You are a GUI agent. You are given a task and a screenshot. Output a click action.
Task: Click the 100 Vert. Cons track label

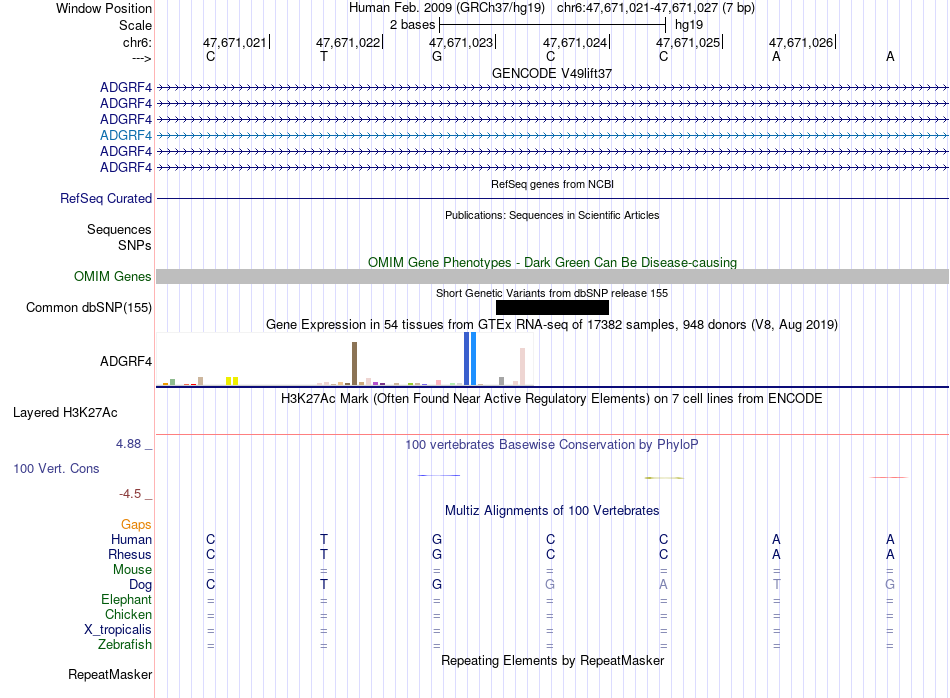coord(56,468)
